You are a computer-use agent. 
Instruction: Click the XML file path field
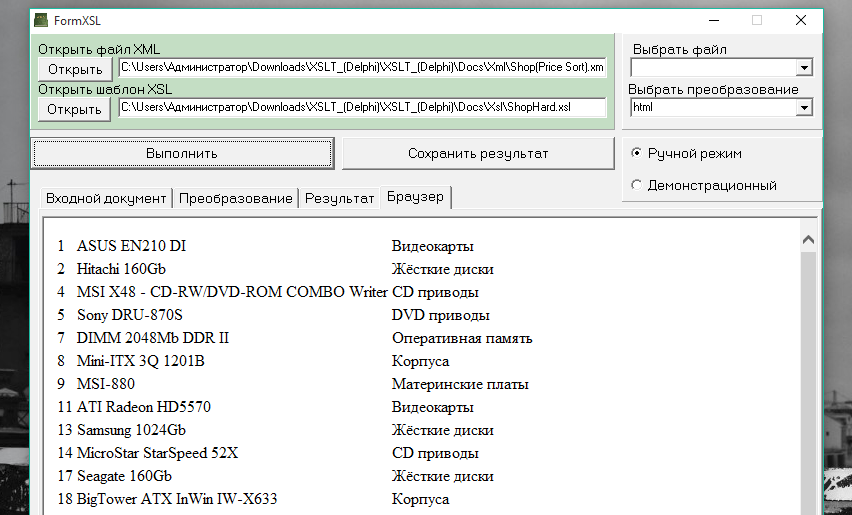(362, 67)
